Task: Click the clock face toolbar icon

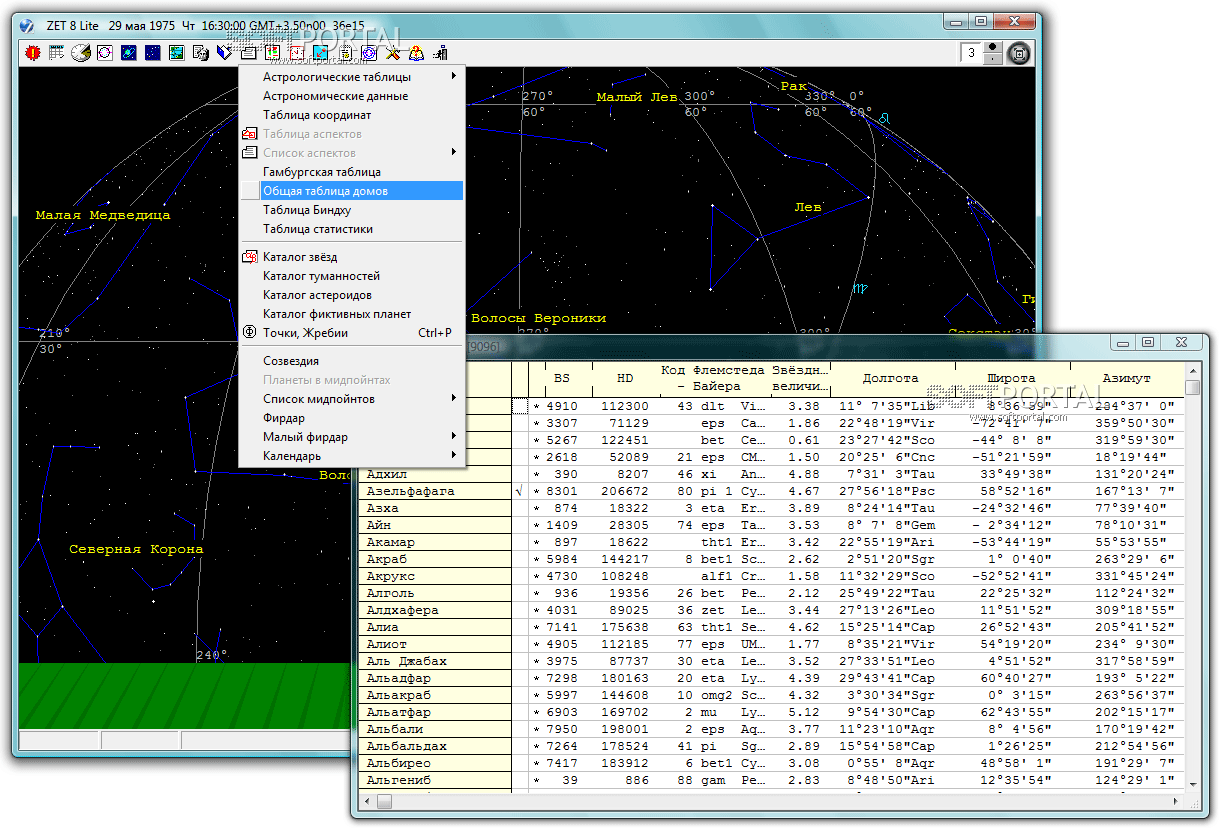Action: 297,53
